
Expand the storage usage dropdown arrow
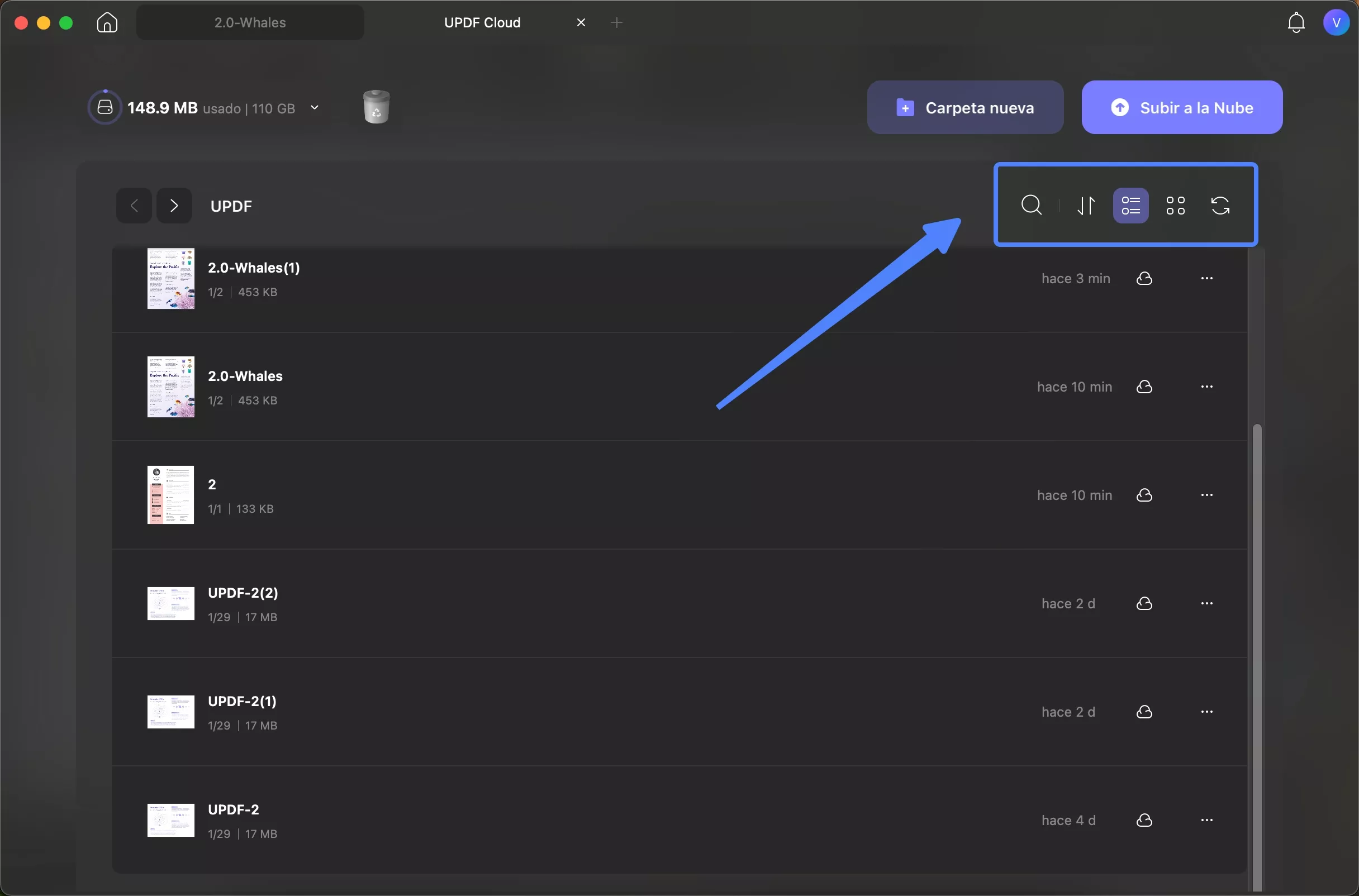click(x=314, y=107)
